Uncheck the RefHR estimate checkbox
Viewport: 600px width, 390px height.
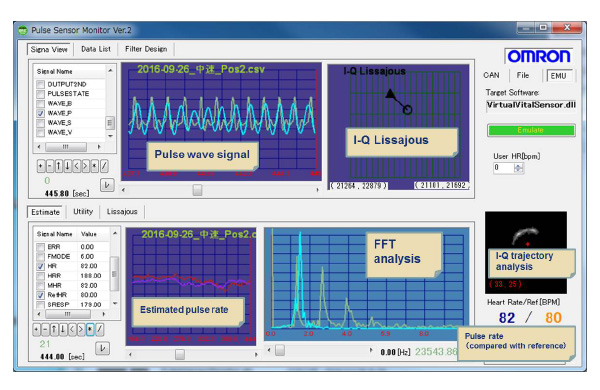[x=41, y=295]
